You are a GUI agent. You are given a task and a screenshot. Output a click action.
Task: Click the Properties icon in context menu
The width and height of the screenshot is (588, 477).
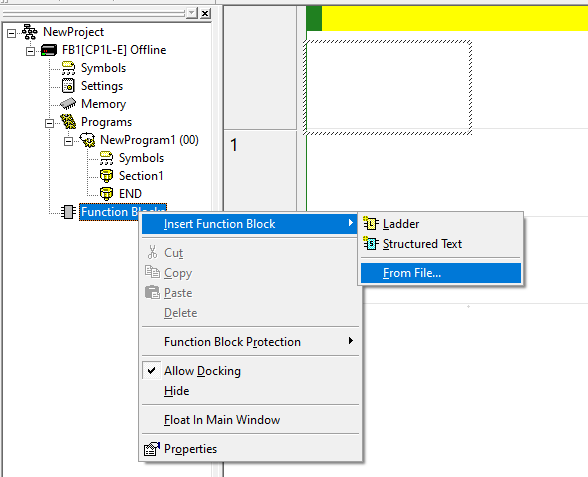click(152, 448)
